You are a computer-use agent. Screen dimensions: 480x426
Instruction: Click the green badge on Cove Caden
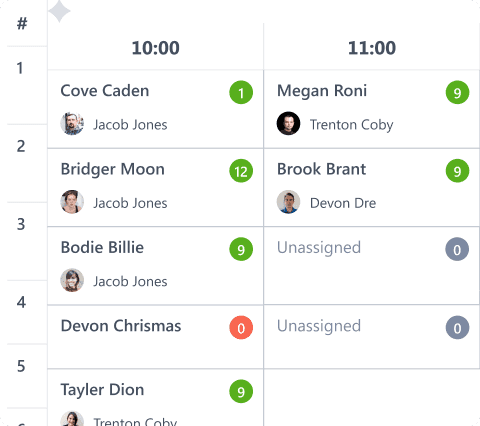(241, 92)
